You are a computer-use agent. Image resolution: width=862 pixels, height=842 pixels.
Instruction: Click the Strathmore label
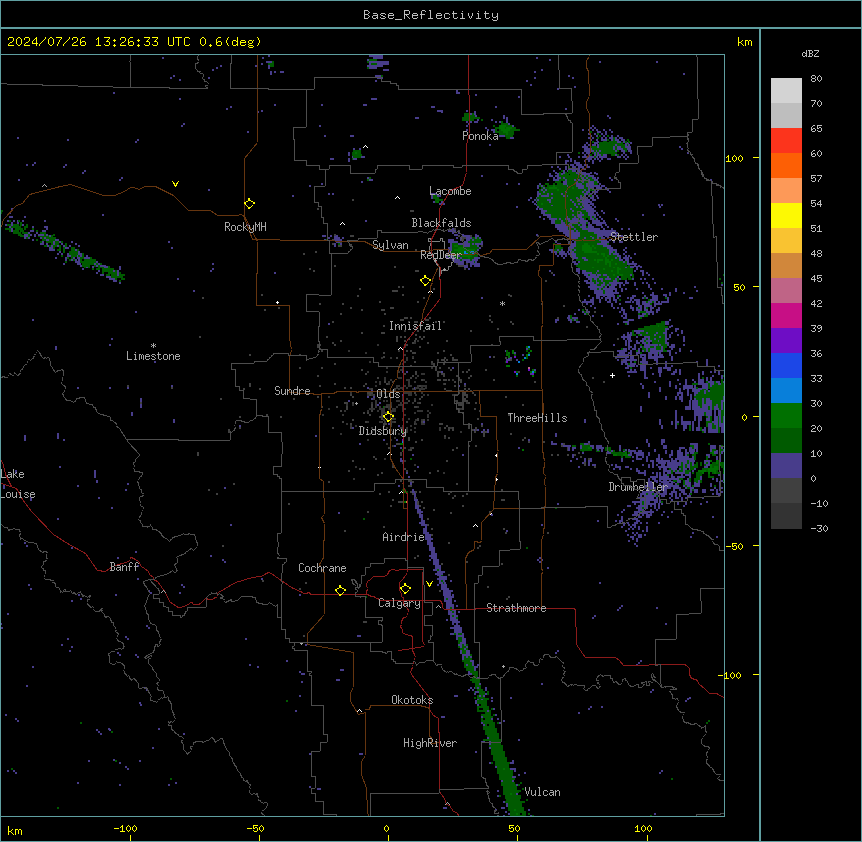(x=516, y=608)
